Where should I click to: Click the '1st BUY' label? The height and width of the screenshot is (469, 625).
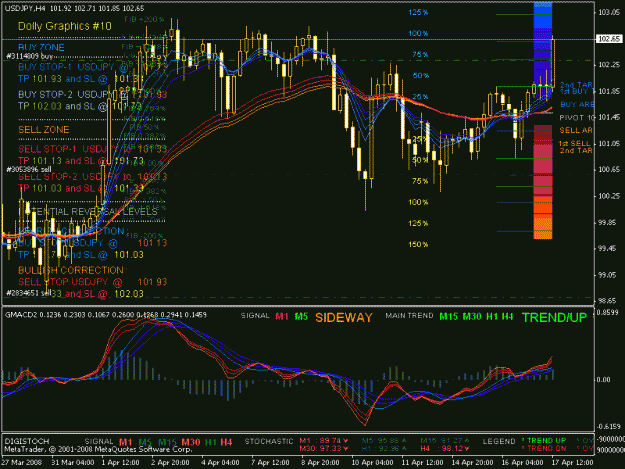tap(576, 92)
